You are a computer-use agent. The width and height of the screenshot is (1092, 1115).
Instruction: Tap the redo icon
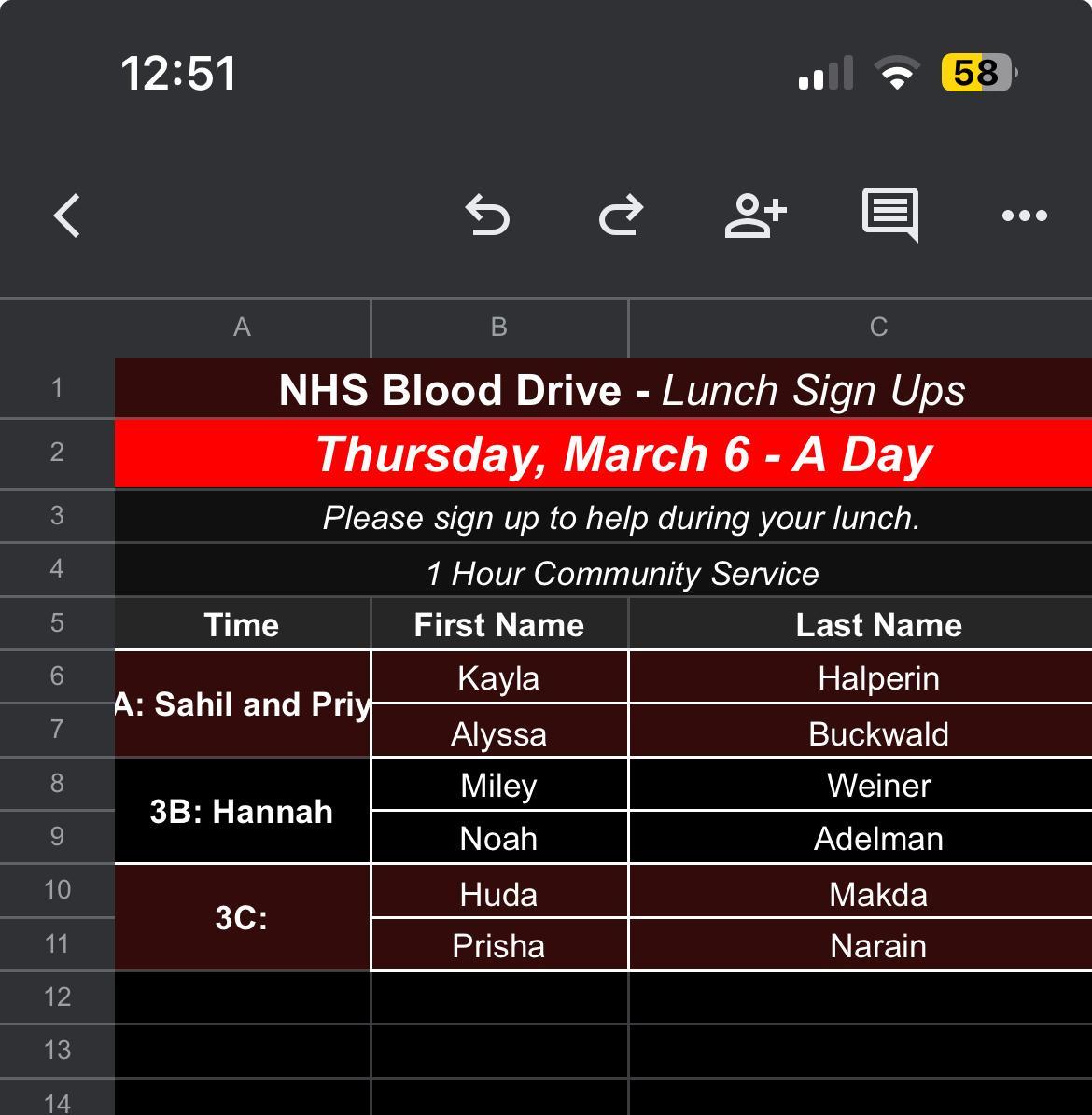pos(621,216)
